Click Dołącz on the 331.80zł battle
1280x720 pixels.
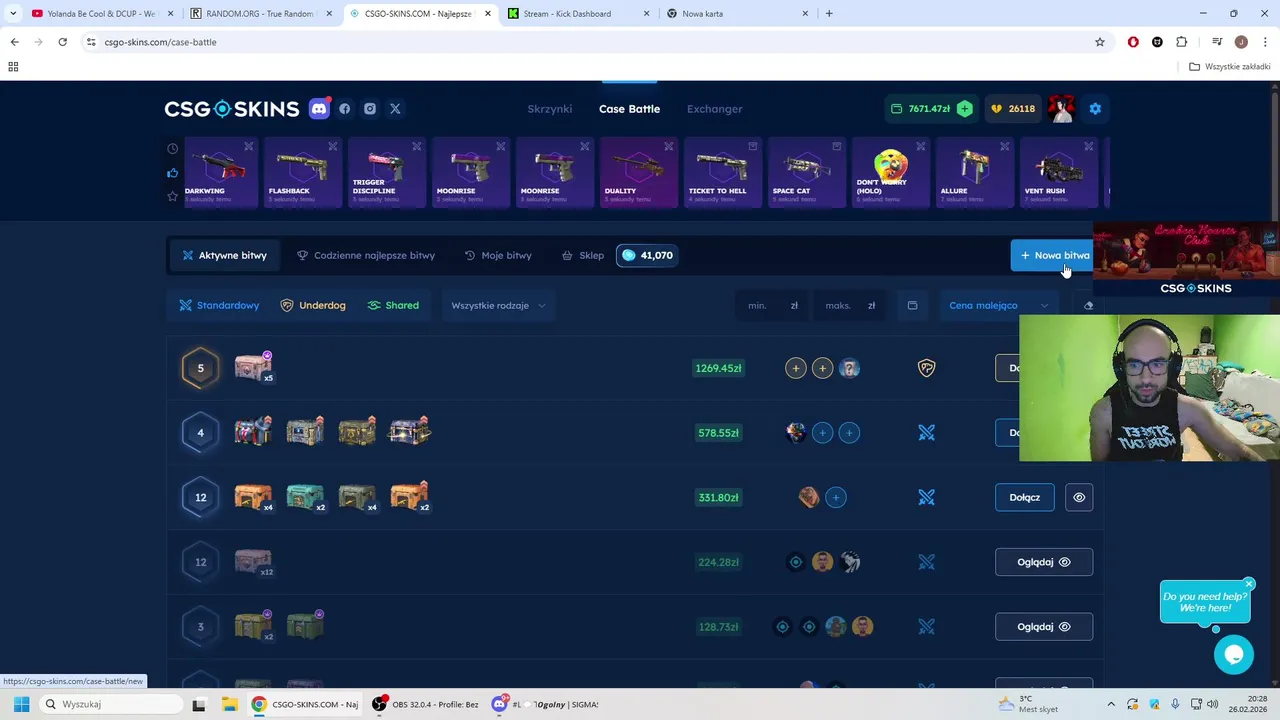coord(1025,497)
